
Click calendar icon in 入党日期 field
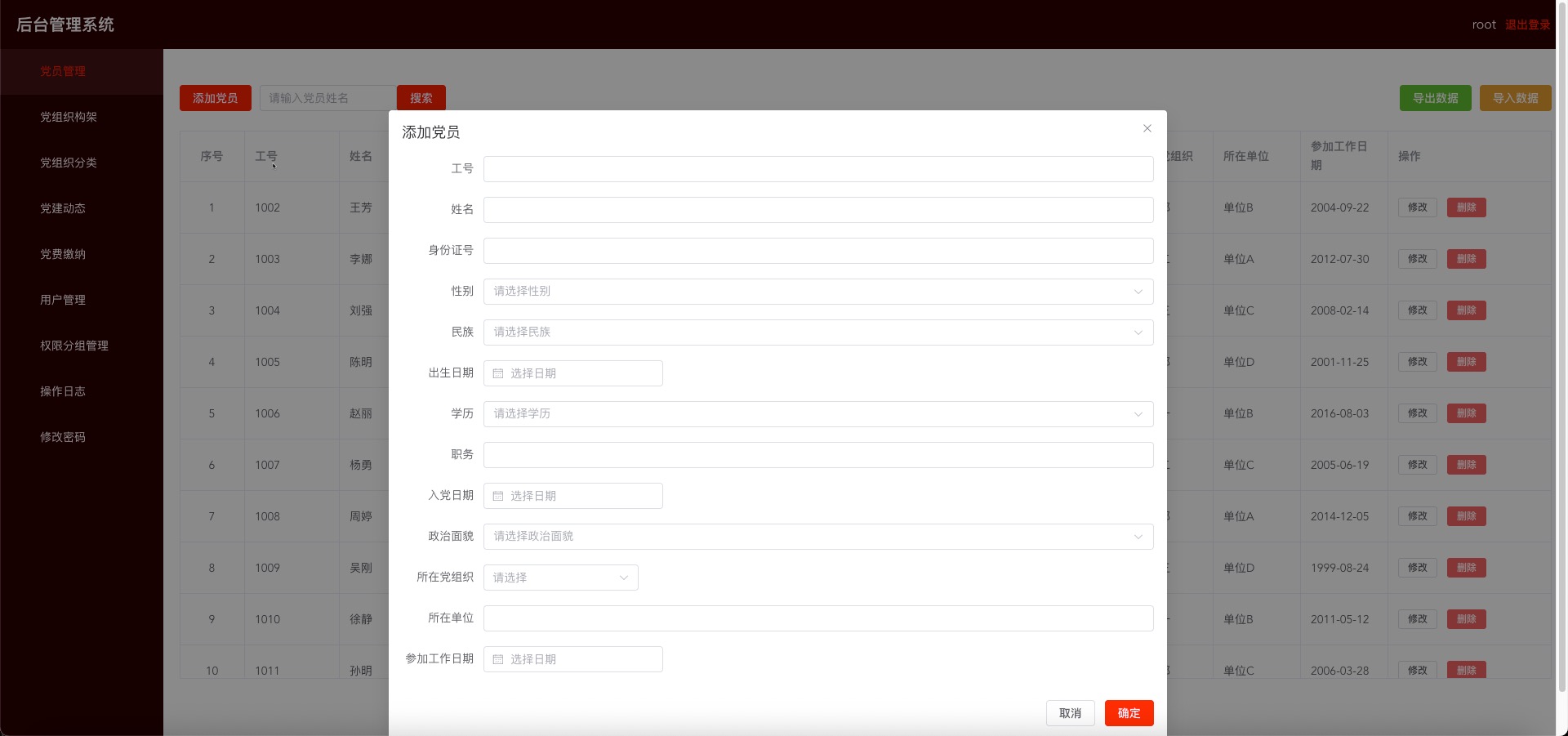[x=498, y=496]
